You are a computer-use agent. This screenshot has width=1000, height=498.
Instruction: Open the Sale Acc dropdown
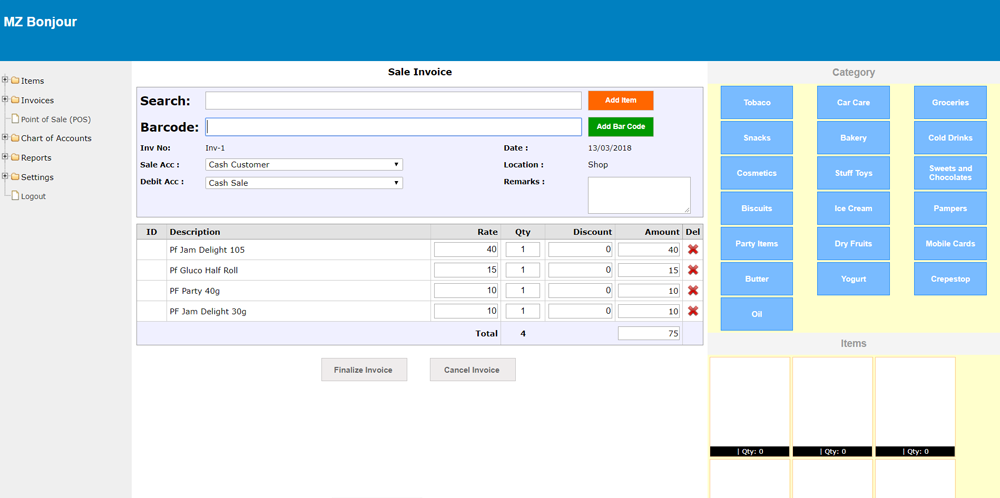(304, 164)
